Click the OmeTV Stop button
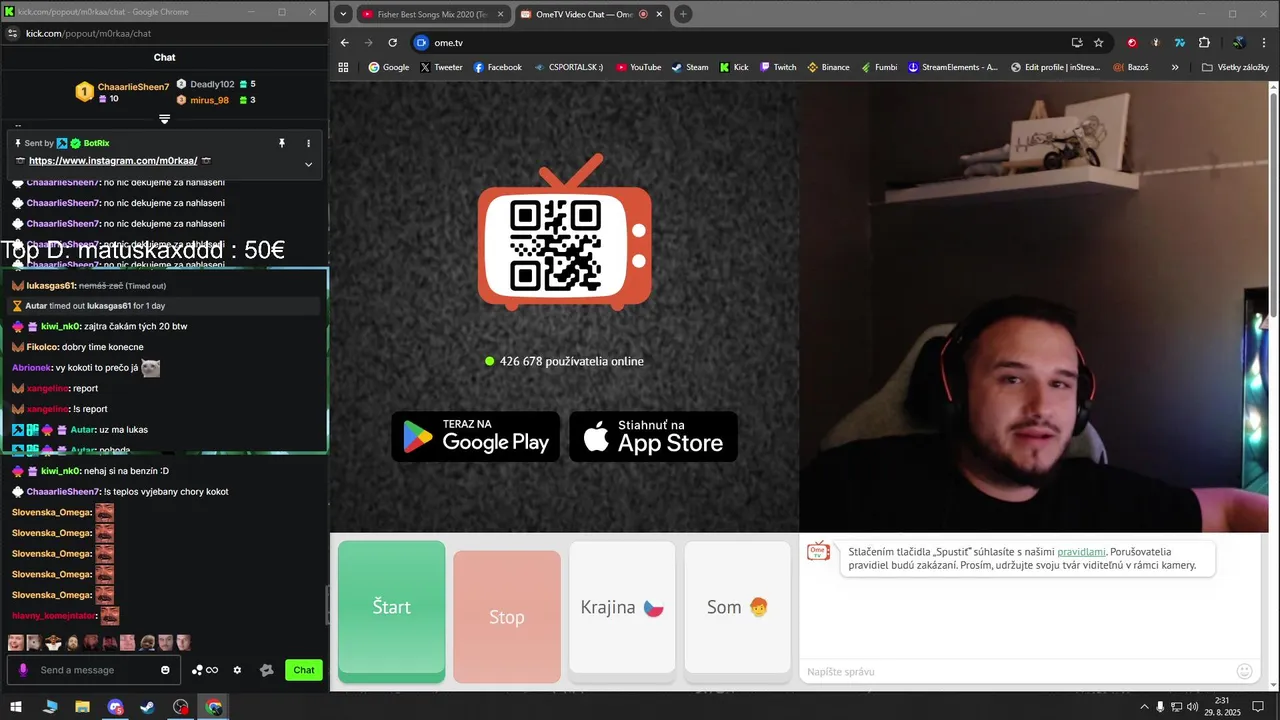The image size is (1280, 720). coord(507,617)
